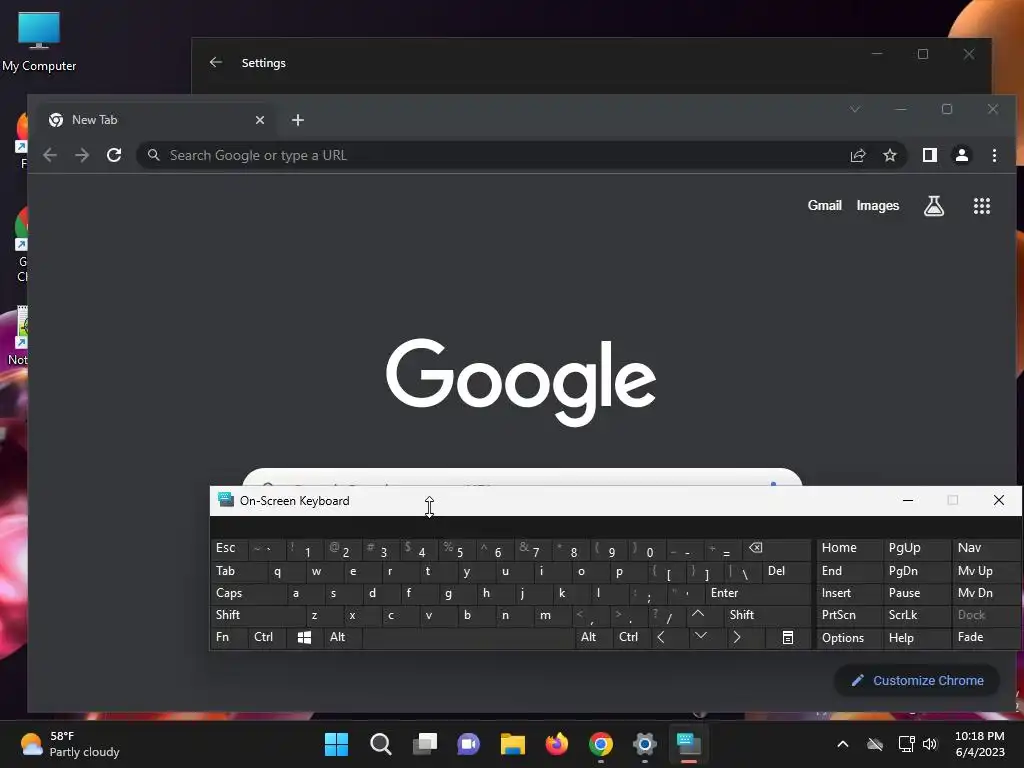Toggle left Alt key on keyboard
The image size is (1024, 768).
pos(342,637)
